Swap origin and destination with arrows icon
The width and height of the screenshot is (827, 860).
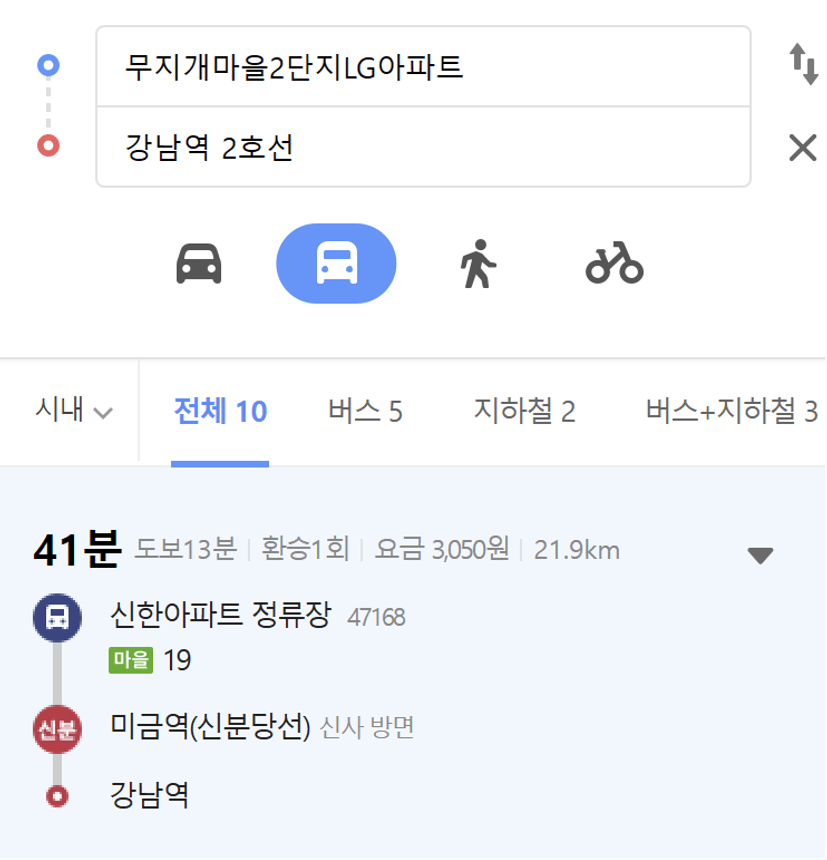803,65
